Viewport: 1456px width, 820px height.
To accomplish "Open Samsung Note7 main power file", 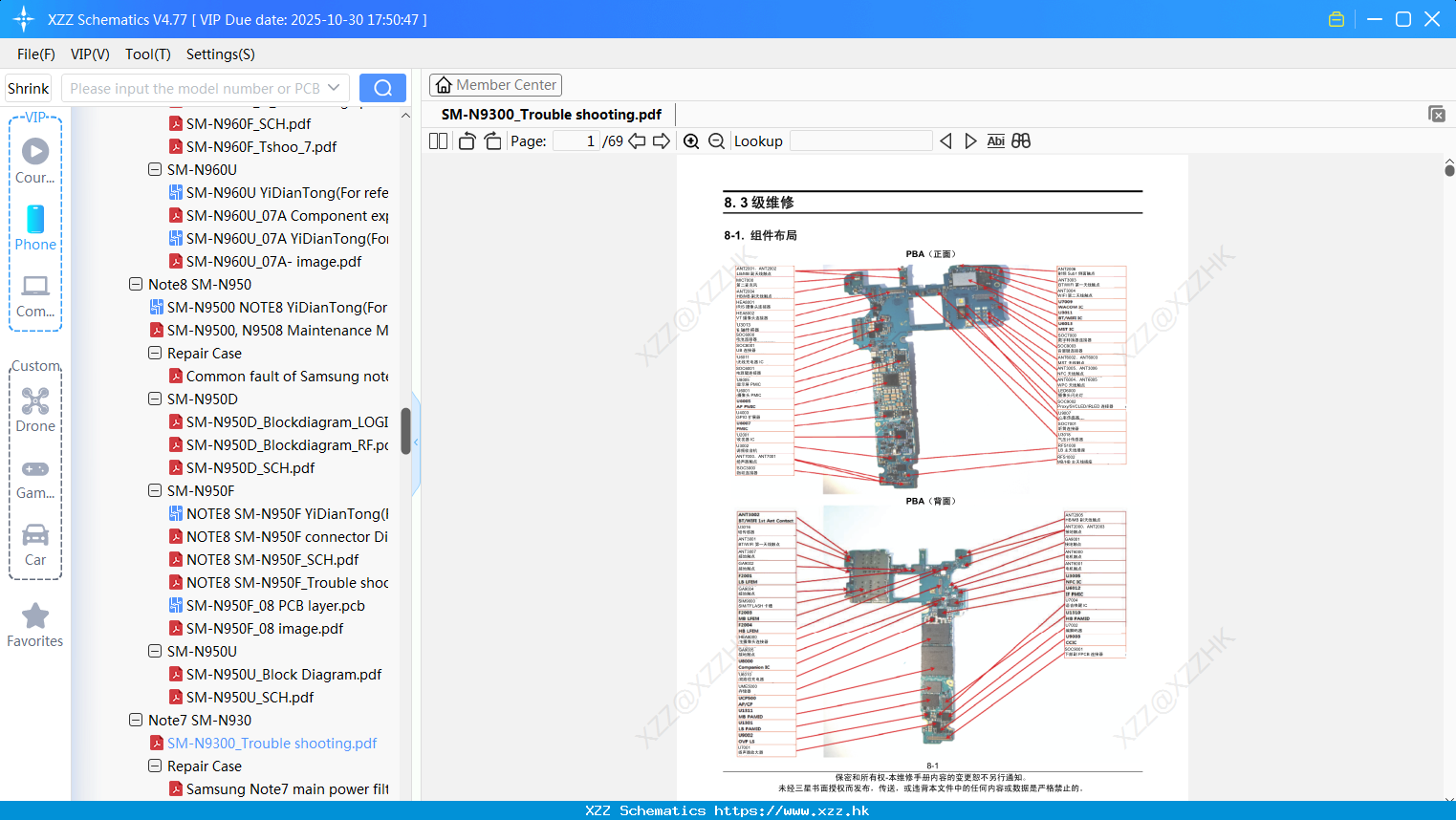I will click(278, 788).
